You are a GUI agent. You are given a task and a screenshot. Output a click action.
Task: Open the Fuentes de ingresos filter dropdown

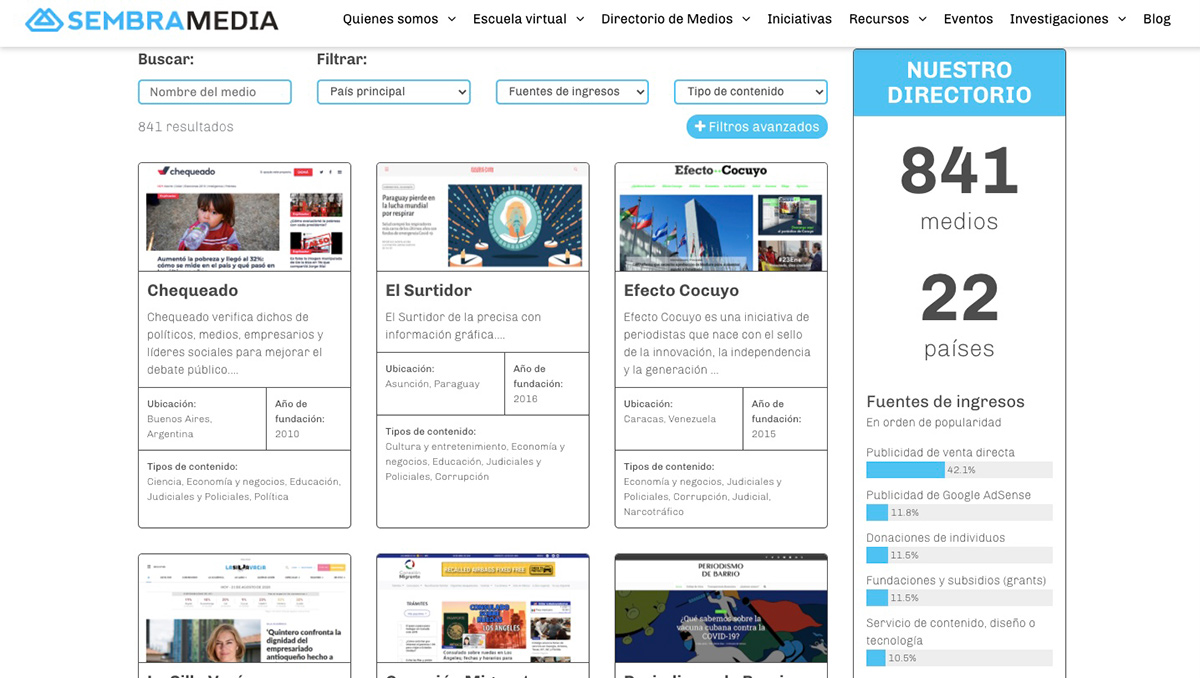[x=572, y=91]
